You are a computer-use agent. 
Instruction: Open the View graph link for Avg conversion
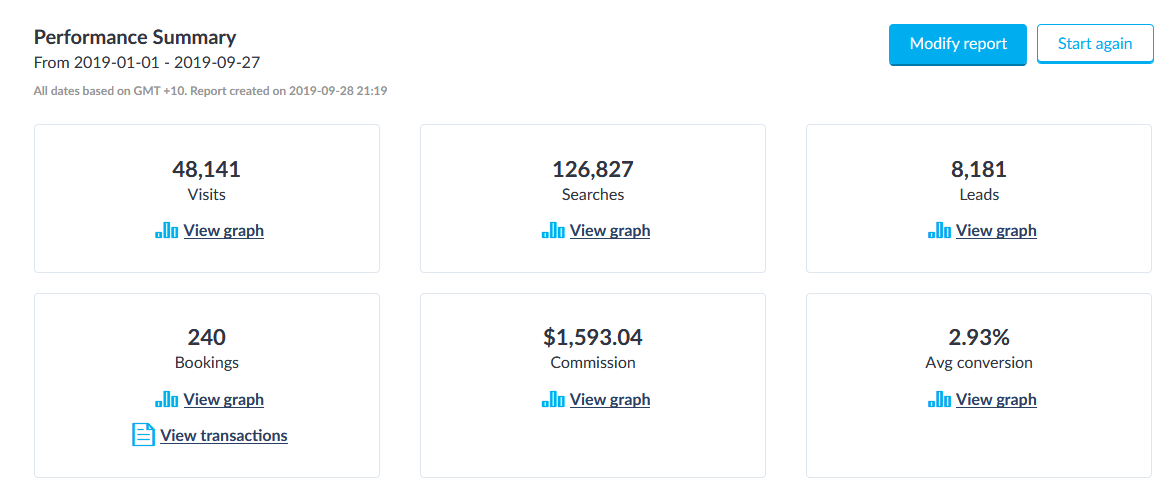(x=996, y=400)
